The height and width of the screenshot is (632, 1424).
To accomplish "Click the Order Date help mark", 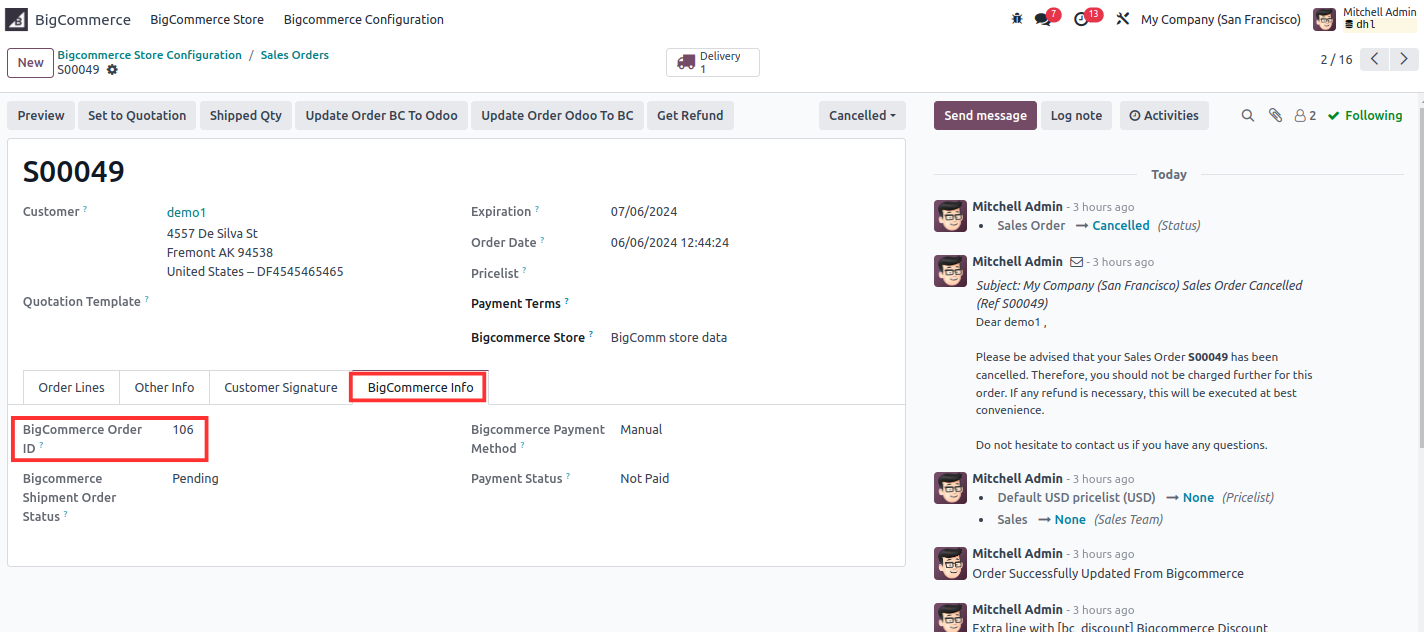I will click(x=543, y=240).
